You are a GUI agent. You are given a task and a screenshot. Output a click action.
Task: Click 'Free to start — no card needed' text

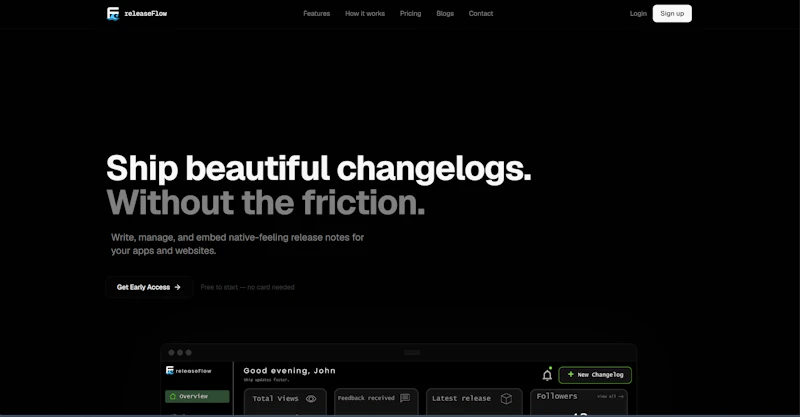247,287
